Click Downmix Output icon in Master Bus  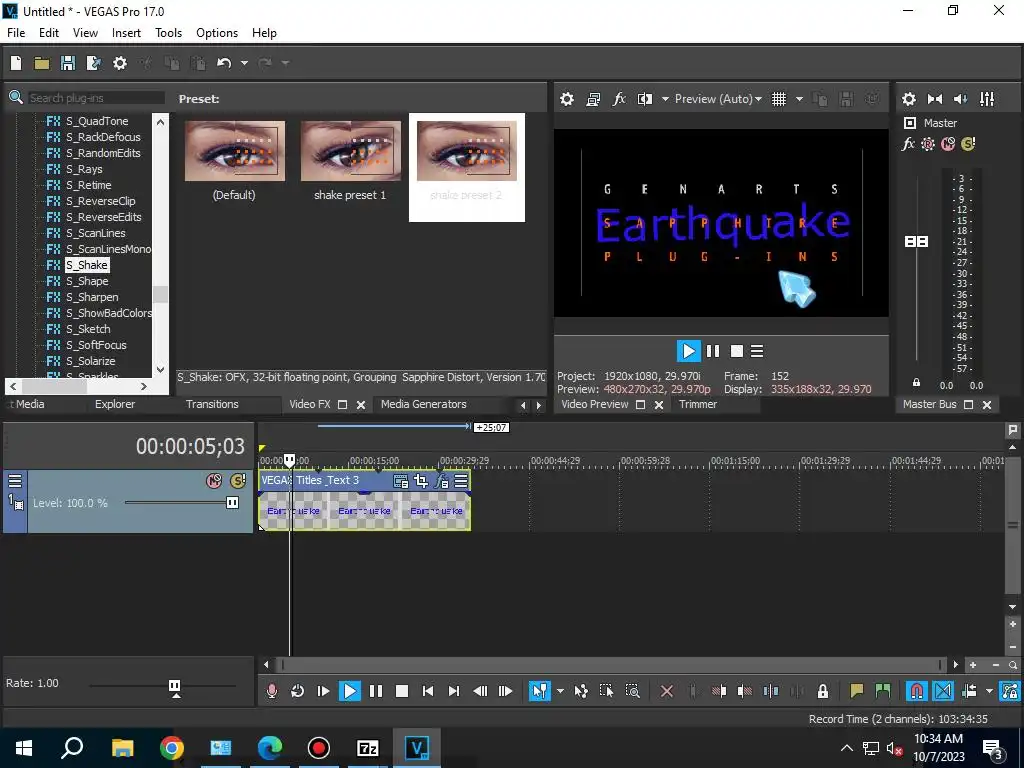[935, 99]
